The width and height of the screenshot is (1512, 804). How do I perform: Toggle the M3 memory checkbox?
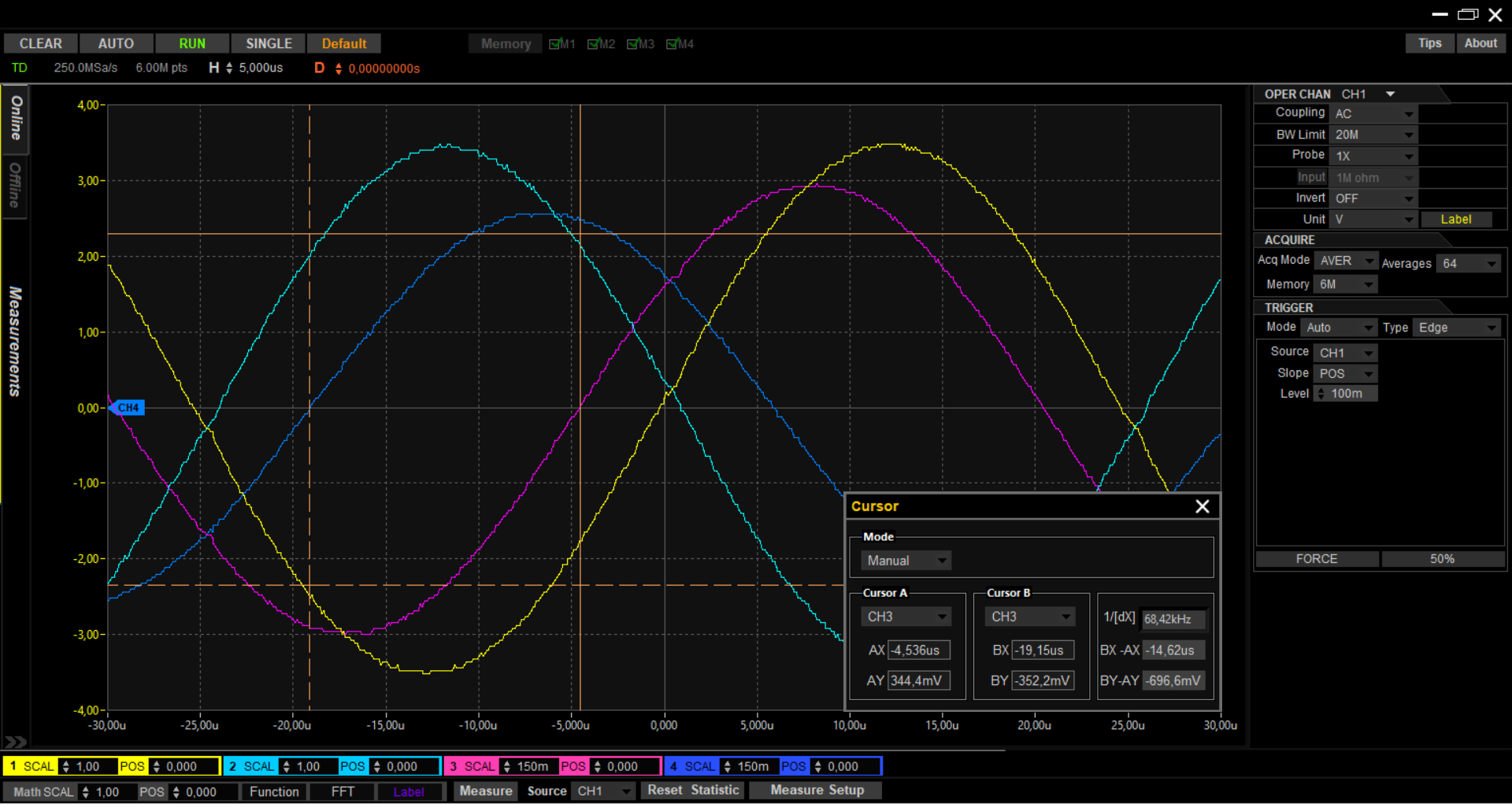click(x=633, y=44)
